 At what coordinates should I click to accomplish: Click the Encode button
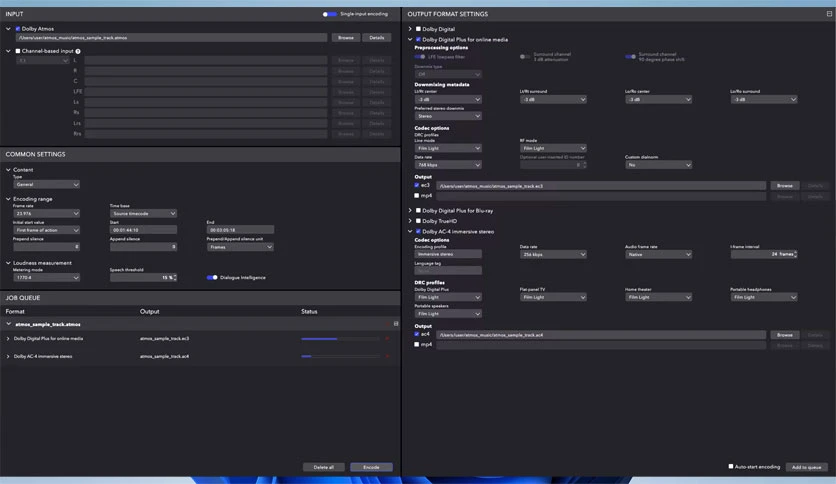click(x=371, y=467)
